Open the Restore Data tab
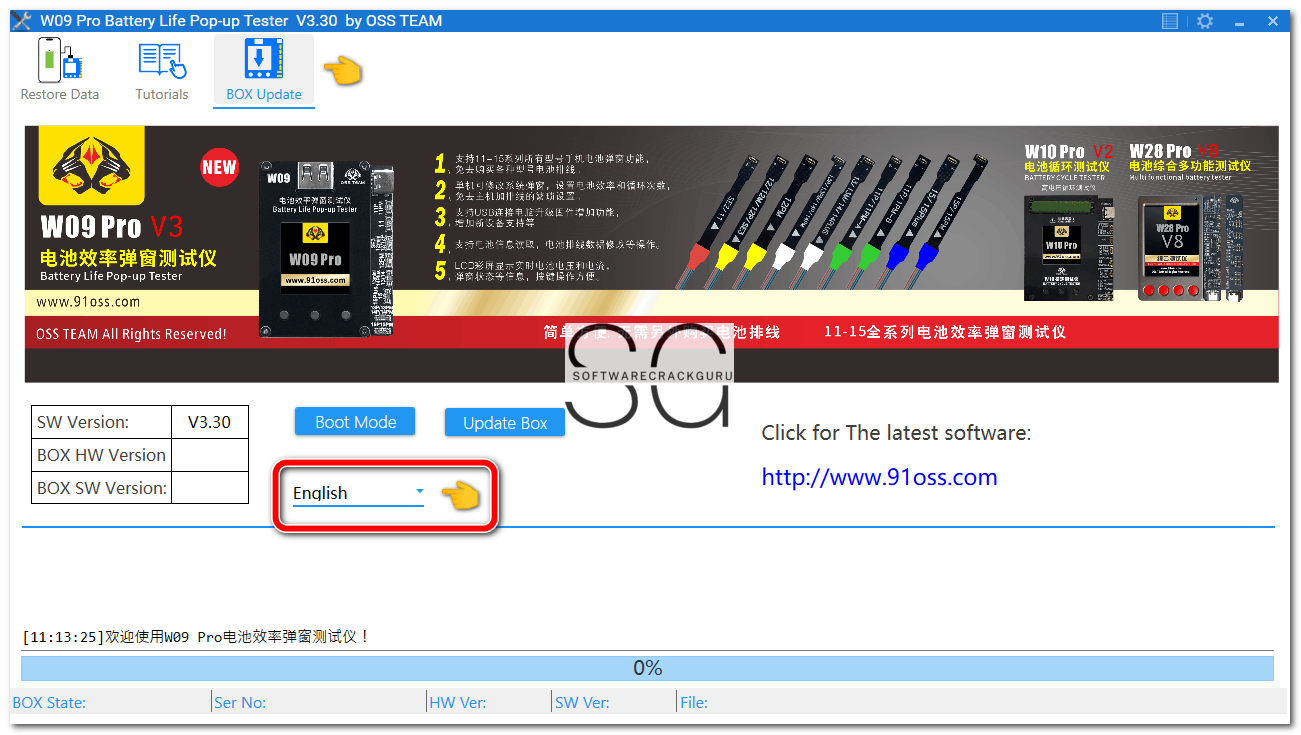The width and height of the screenshot is (1301, 735). (x=60, y=70)
